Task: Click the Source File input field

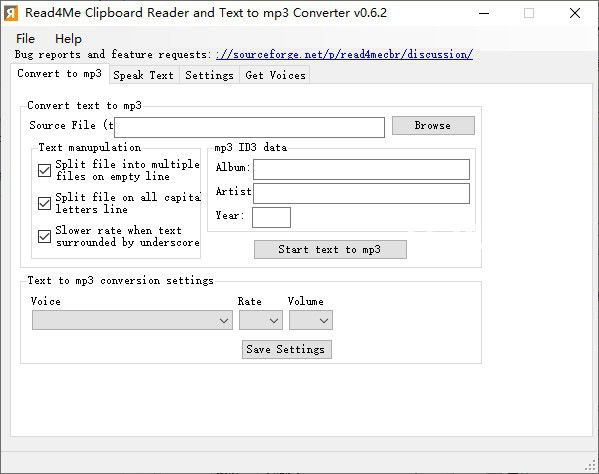Action: coord(249,127)
